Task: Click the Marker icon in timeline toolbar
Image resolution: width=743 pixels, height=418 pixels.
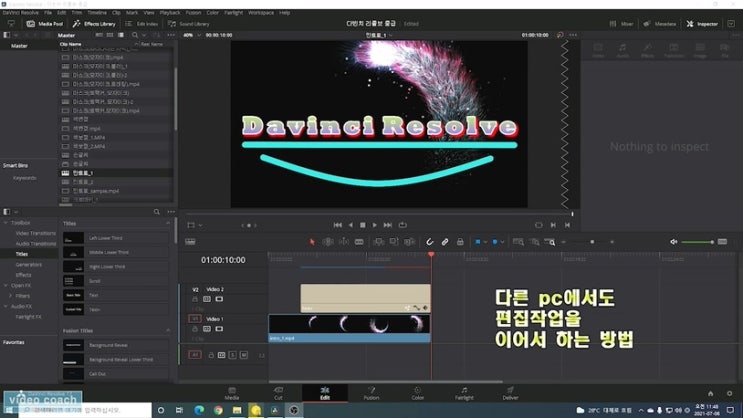Action: tap(495, 242)
